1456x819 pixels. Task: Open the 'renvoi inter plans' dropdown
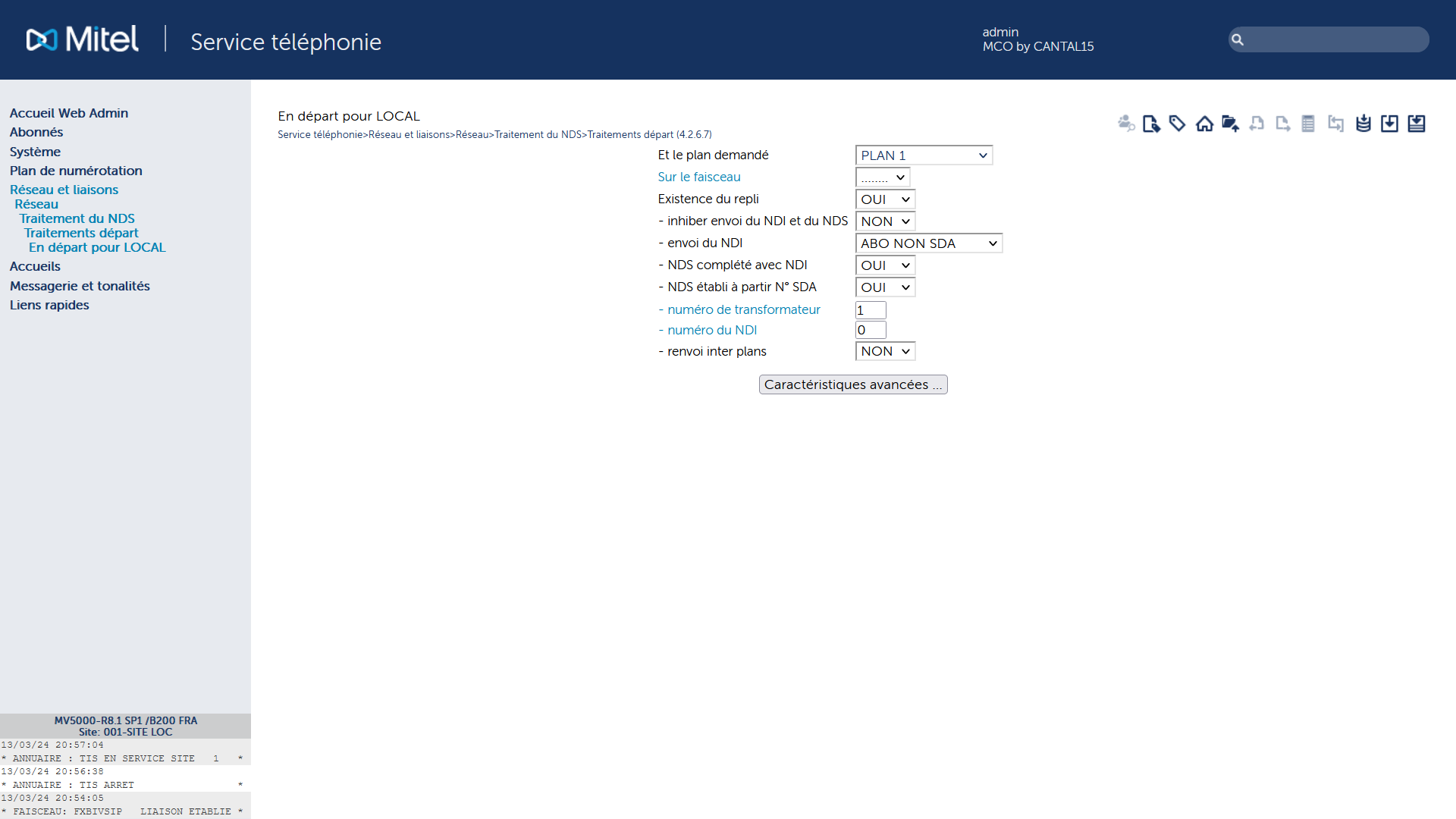[885, 351]
